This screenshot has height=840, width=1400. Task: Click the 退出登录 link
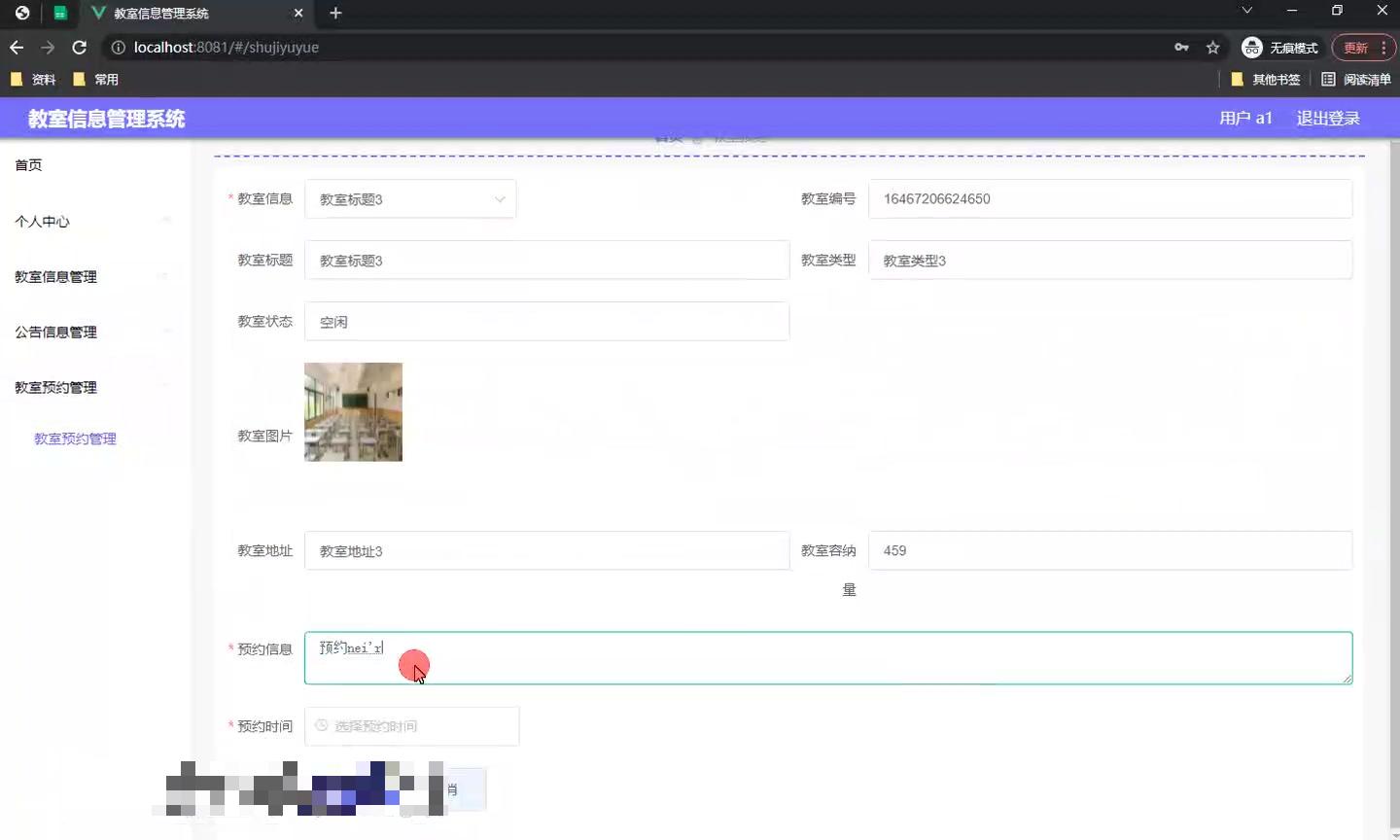coord(1328,118)
